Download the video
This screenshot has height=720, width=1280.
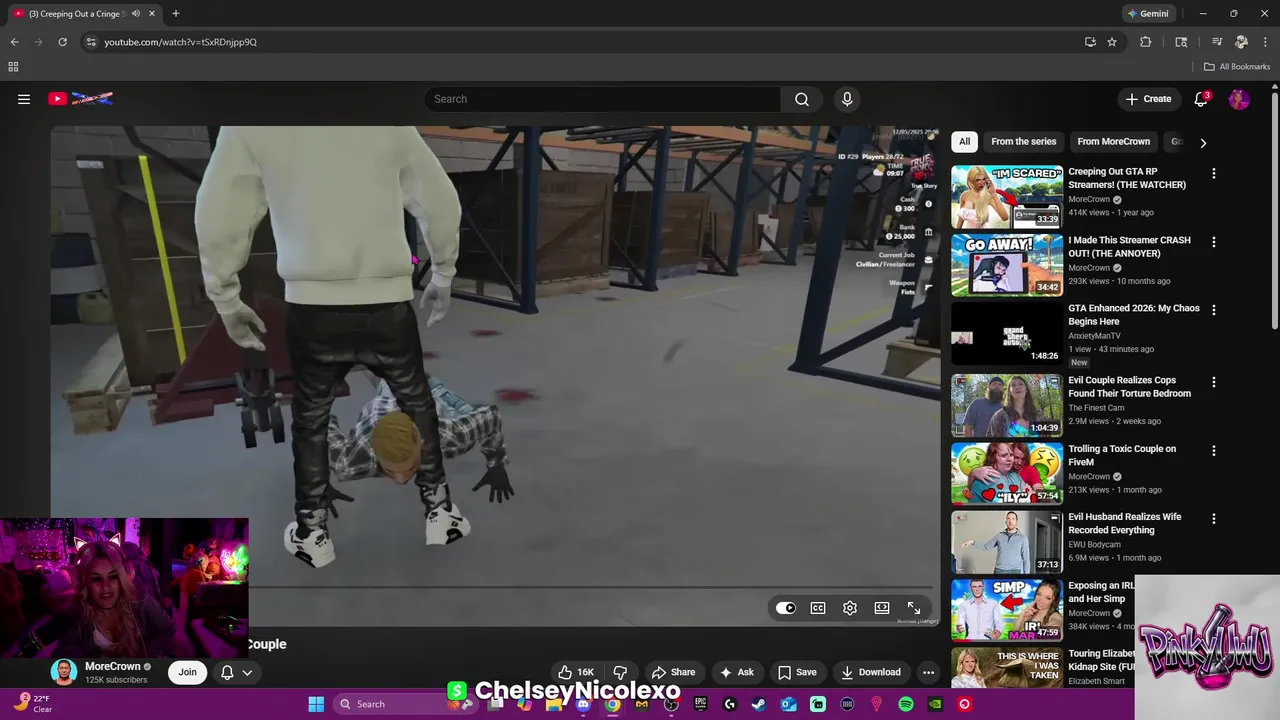coord(871,672)
